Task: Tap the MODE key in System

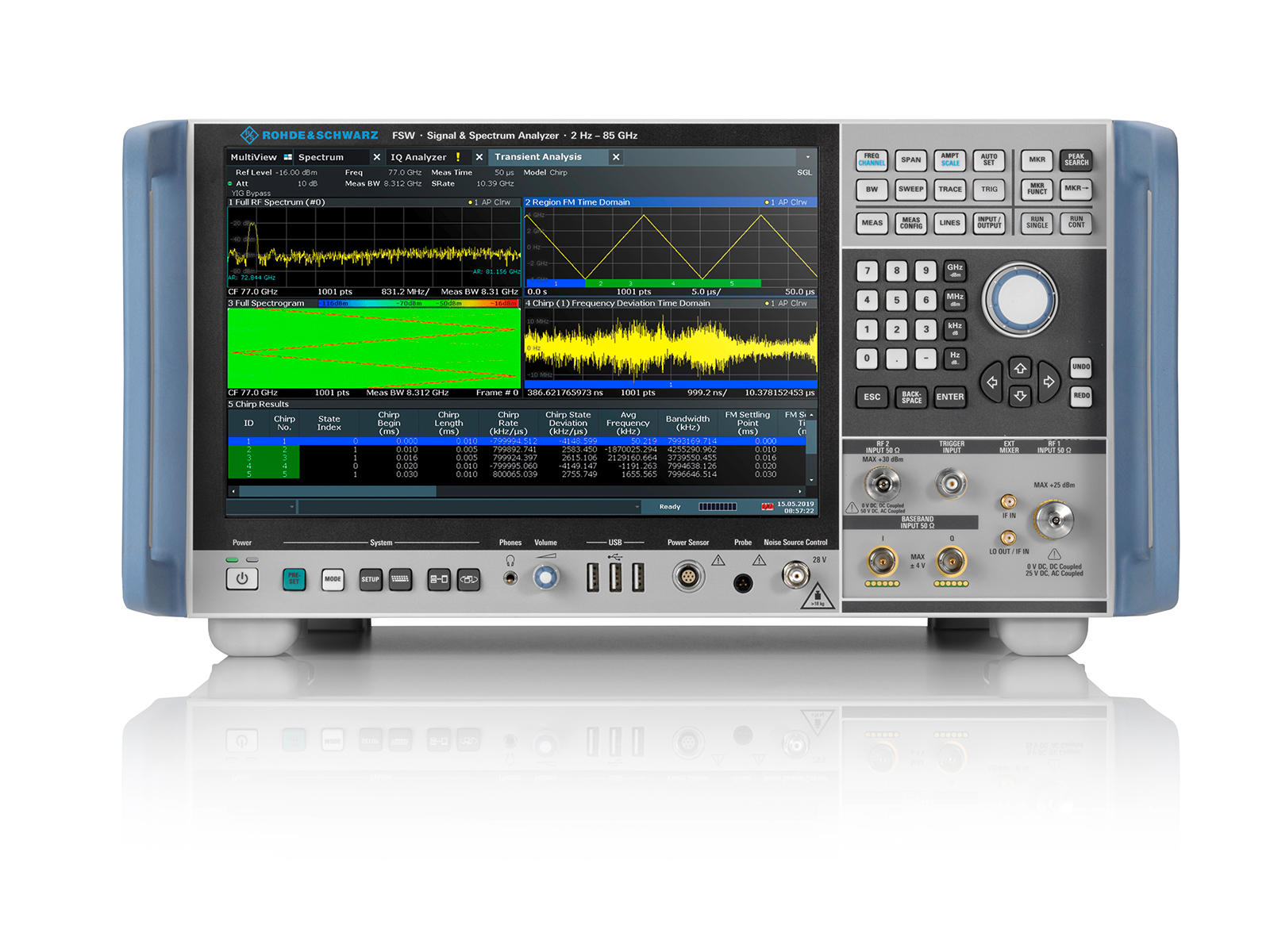Action: click(x=333, y=578)
